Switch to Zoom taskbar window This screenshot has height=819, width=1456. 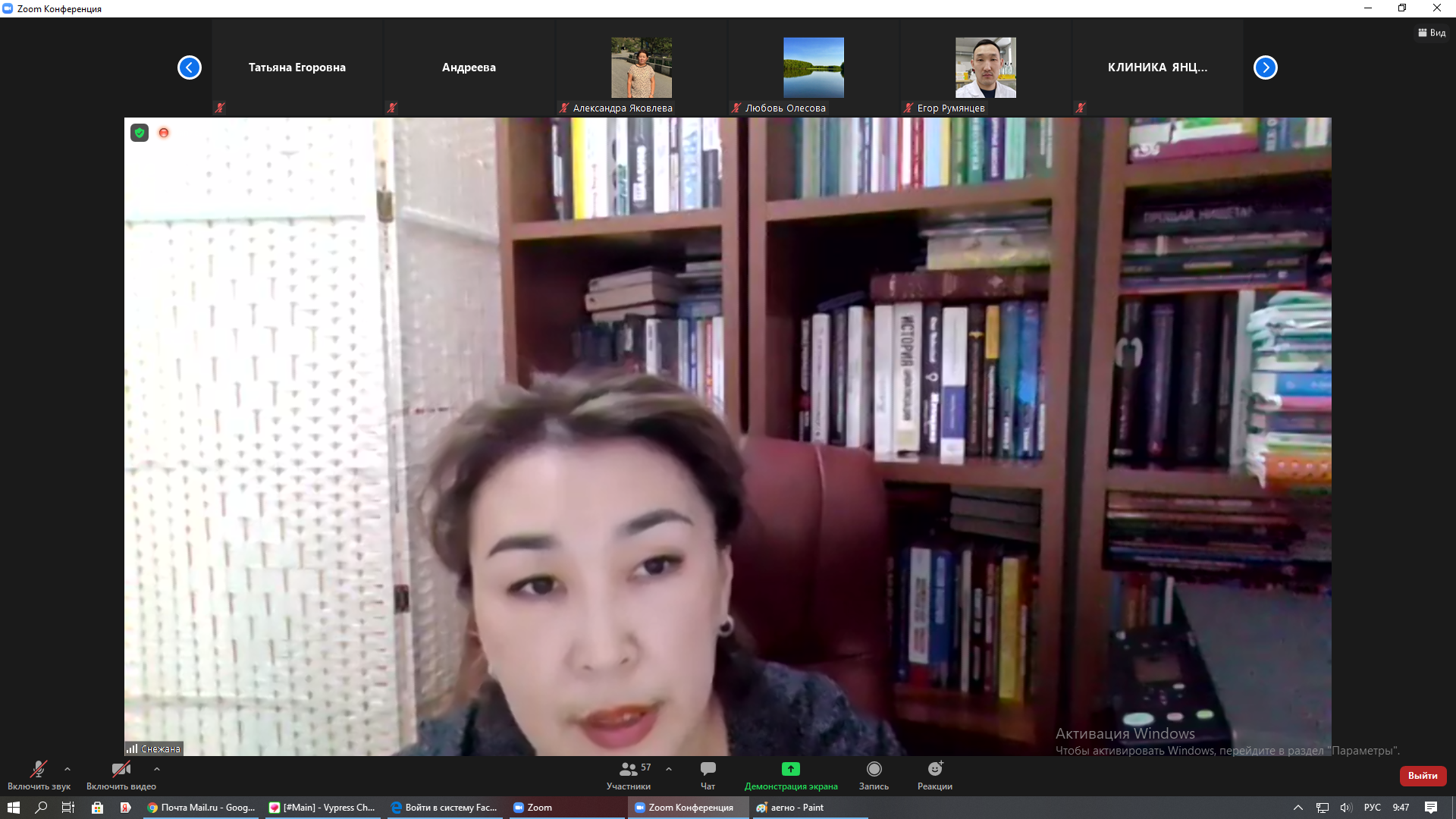(x=567, y=808)
